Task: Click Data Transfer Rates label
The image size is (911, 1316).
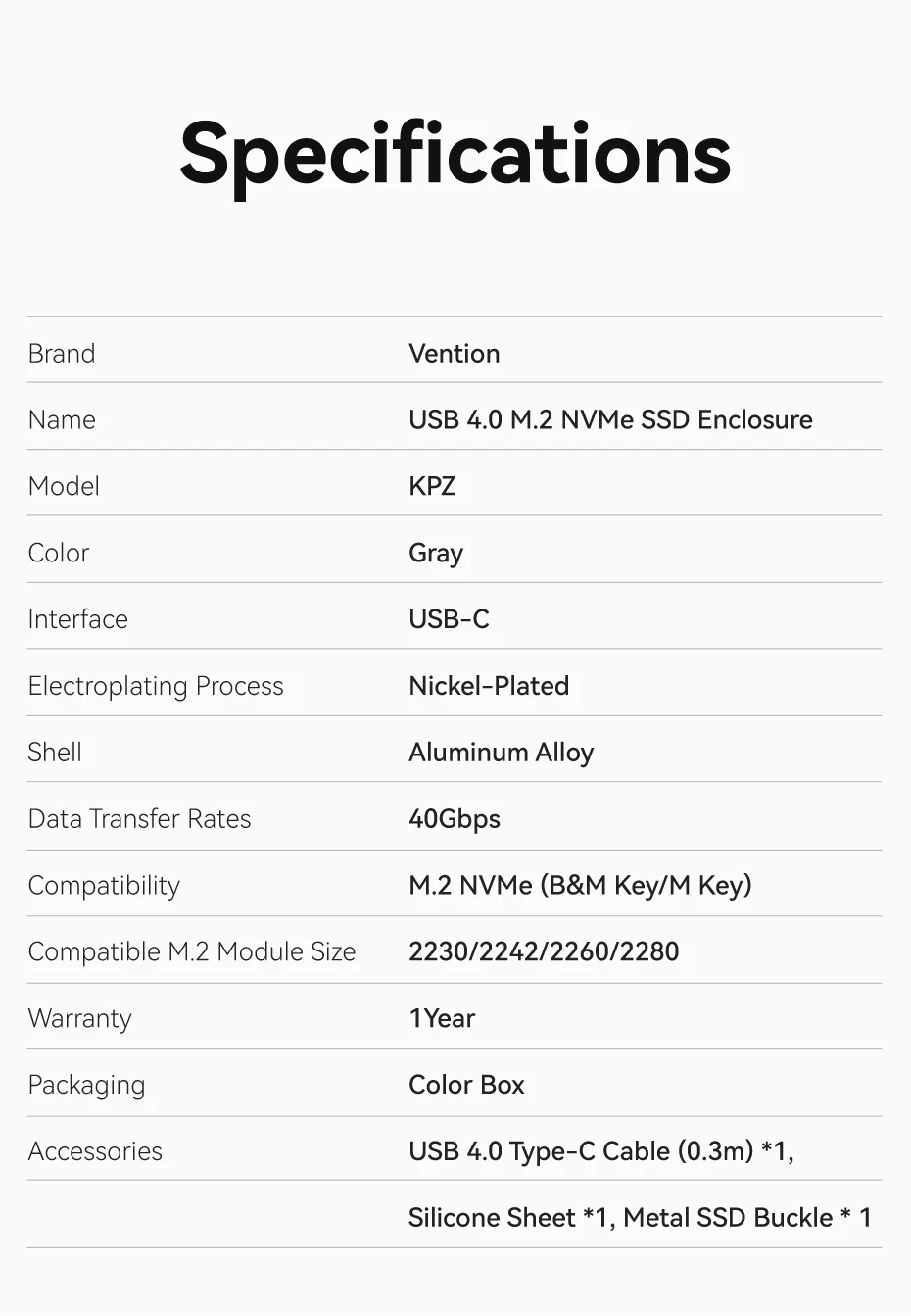Action: [139, 819]
